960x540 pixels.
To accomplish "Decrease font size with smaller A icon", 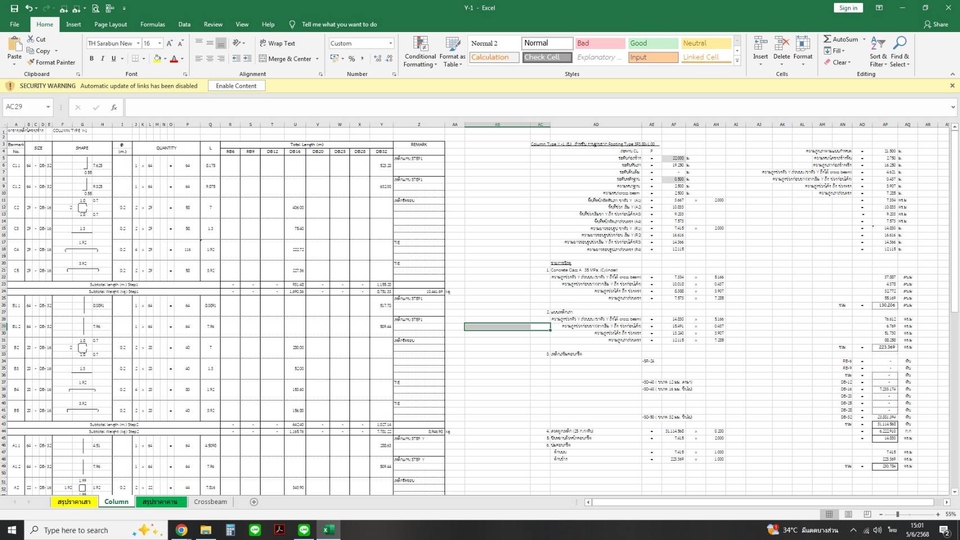I will click(x=181, y=43).
